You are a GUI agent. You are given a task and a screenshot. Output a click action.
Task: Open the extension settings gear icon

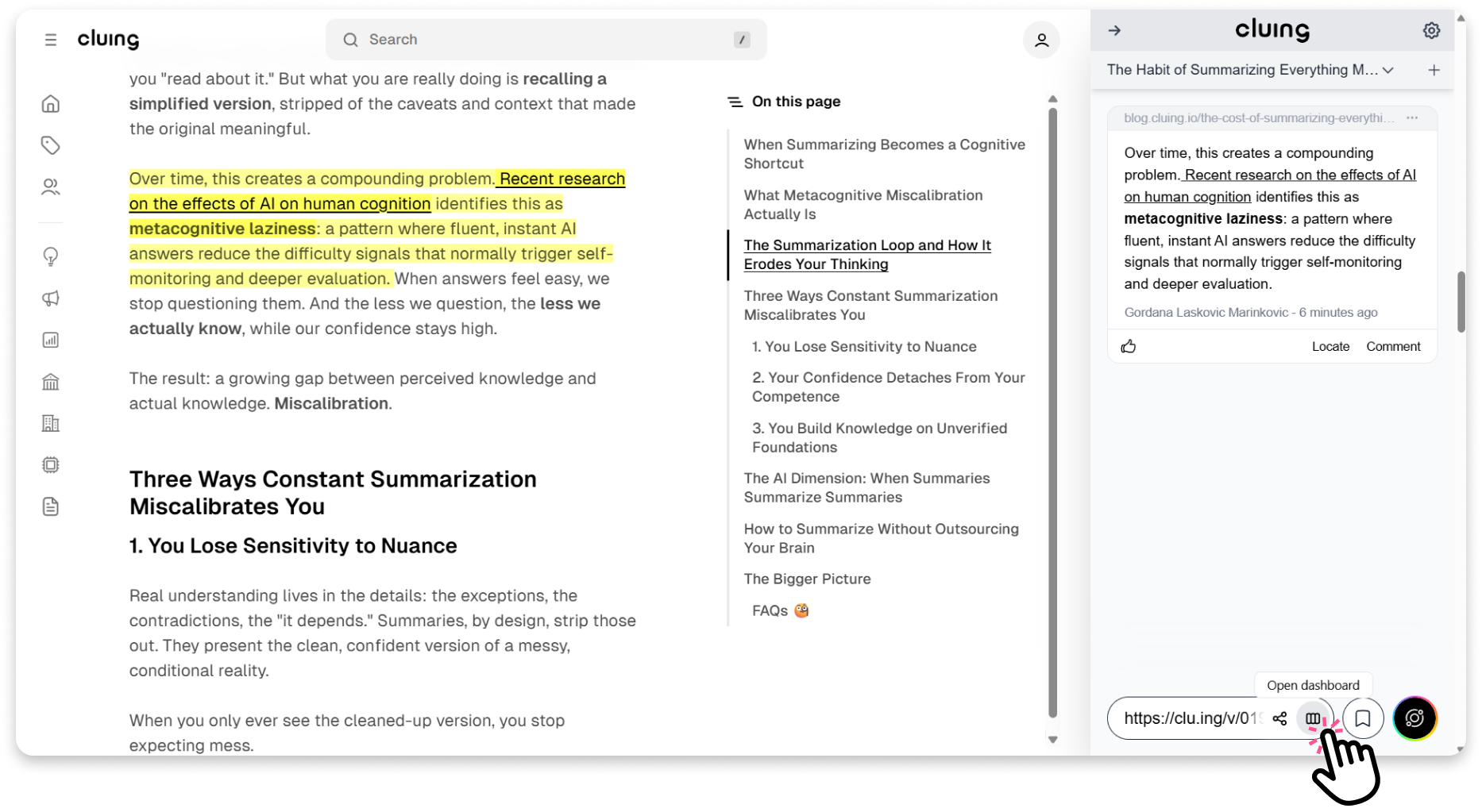pos(1431,30)
